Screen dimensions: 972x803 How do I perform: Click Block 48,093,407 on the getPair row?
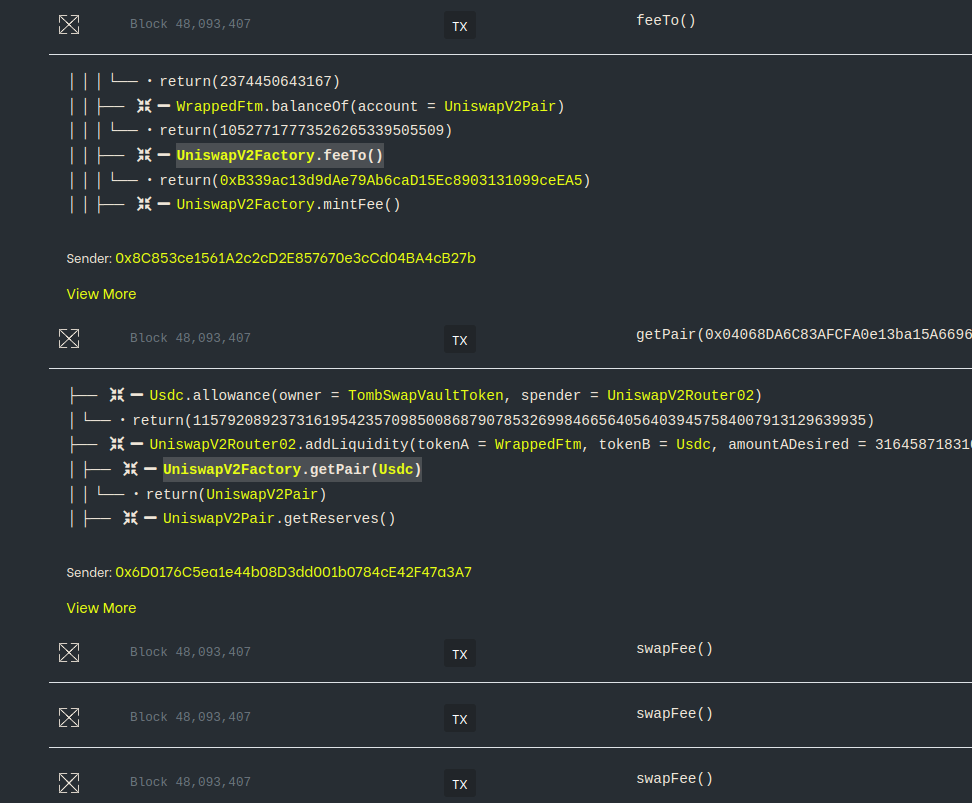(190, 337)
